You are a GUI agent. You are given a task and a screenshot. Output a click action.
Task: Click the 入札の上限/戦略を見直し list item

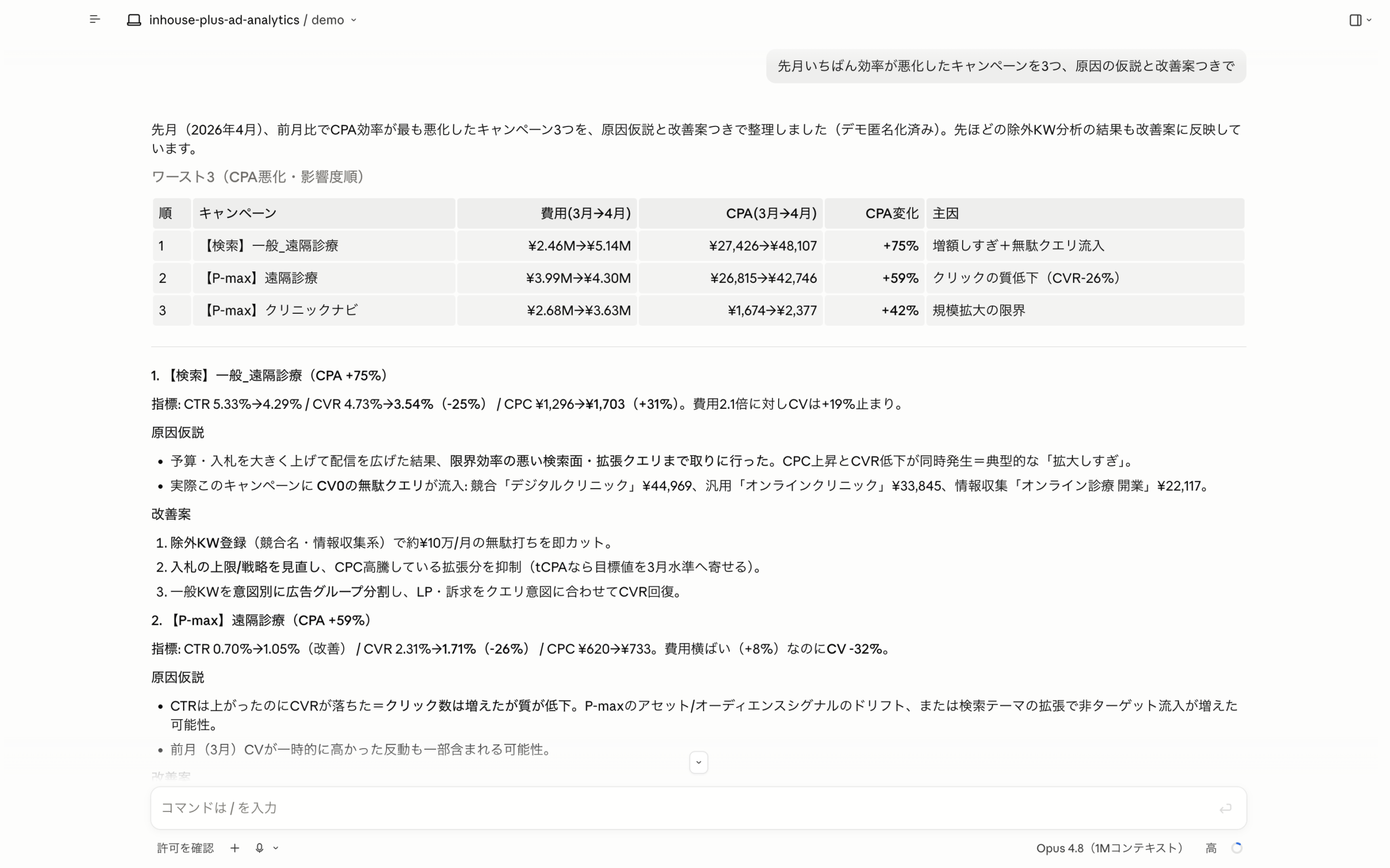tap(468, 567)
